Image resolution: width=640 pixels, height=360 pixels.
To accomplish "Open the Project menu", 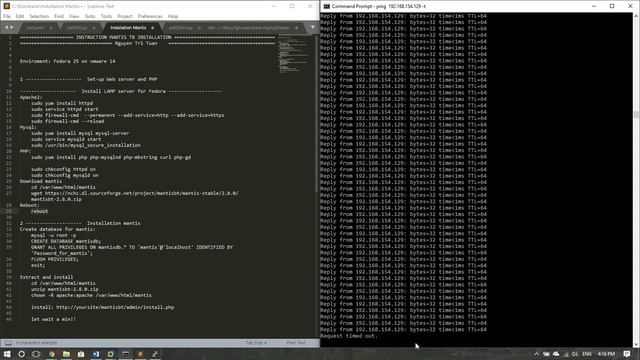I will pos(125,16).
